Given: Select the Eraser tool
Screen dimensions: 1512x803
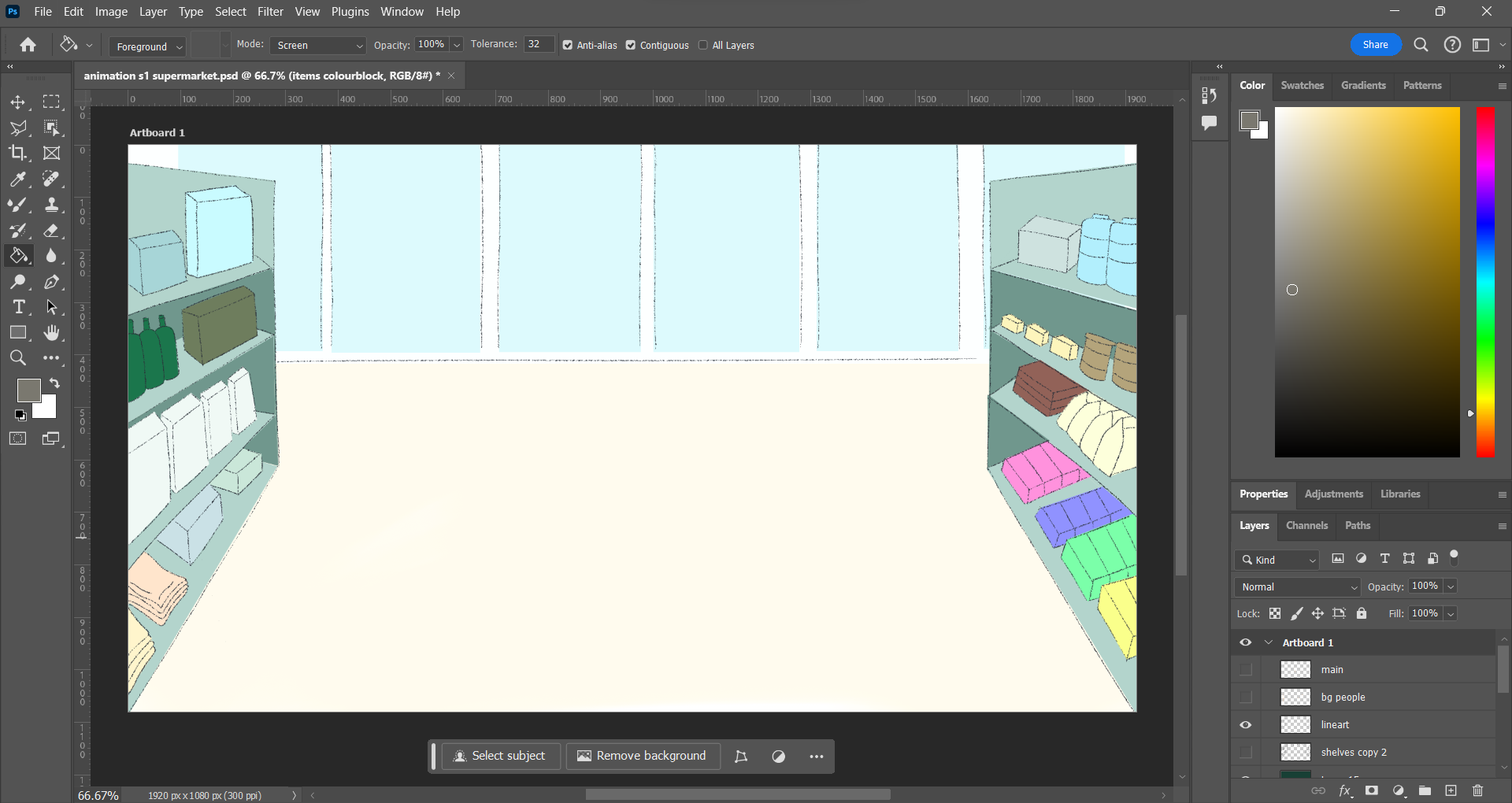Looking at the screenshot, I should pos(51,231).
